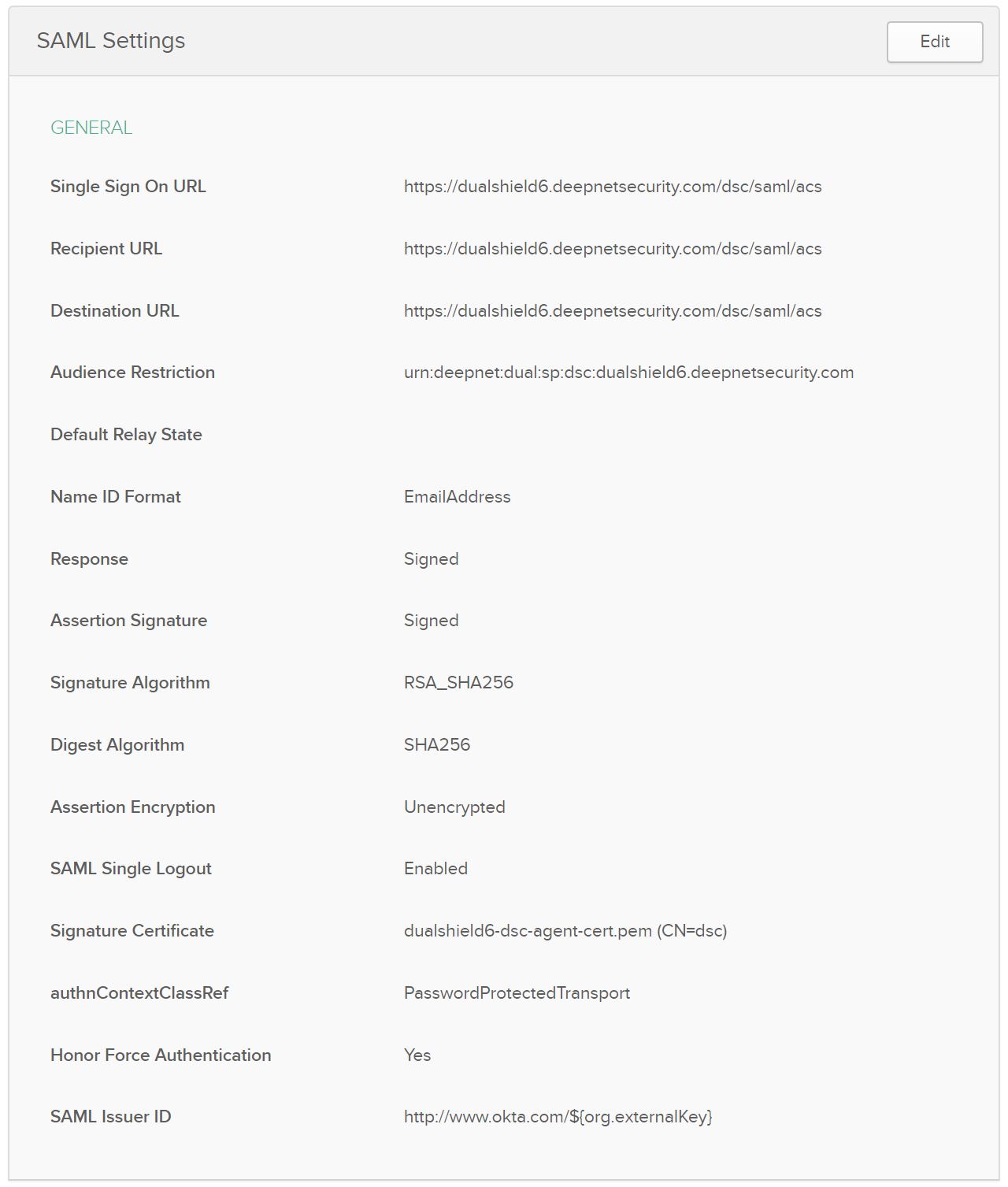Click the PasswordProtectedTransport value
This screenshot has width=1008, height=1187.
pyautogui.click(x=517, y=993)
